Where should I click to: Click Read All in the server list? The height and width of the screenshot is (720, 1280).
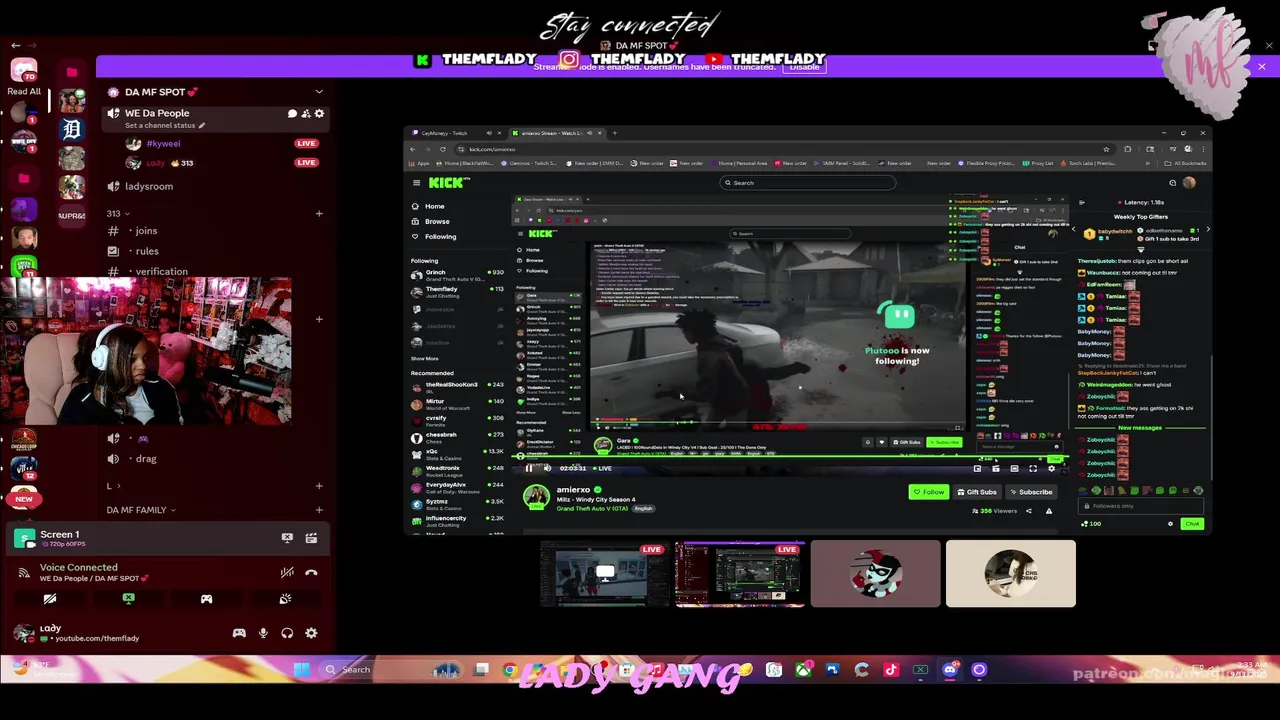click(x=24, y=91)
